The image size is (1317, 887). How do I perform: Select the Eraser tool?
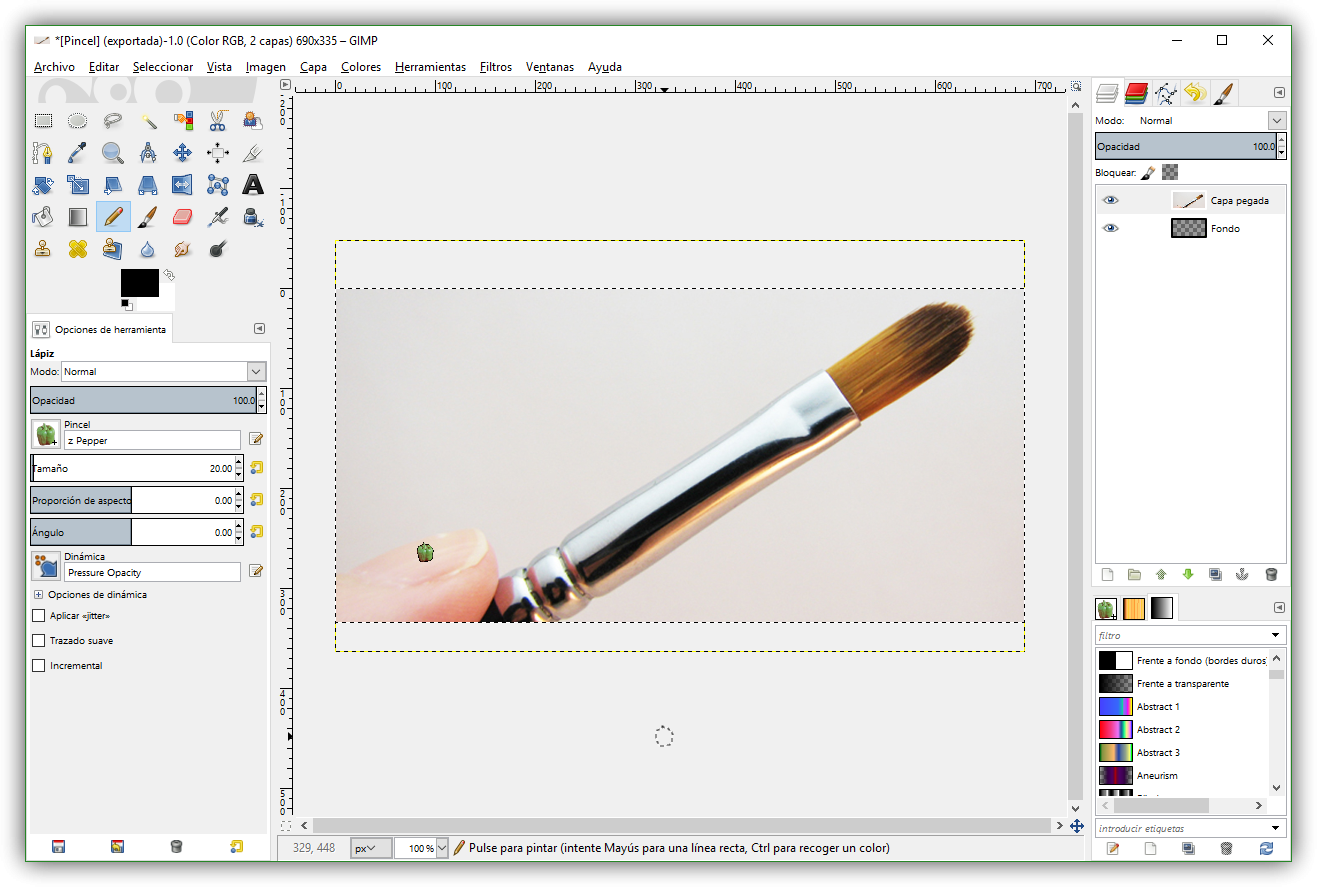(x=183, y=216)
